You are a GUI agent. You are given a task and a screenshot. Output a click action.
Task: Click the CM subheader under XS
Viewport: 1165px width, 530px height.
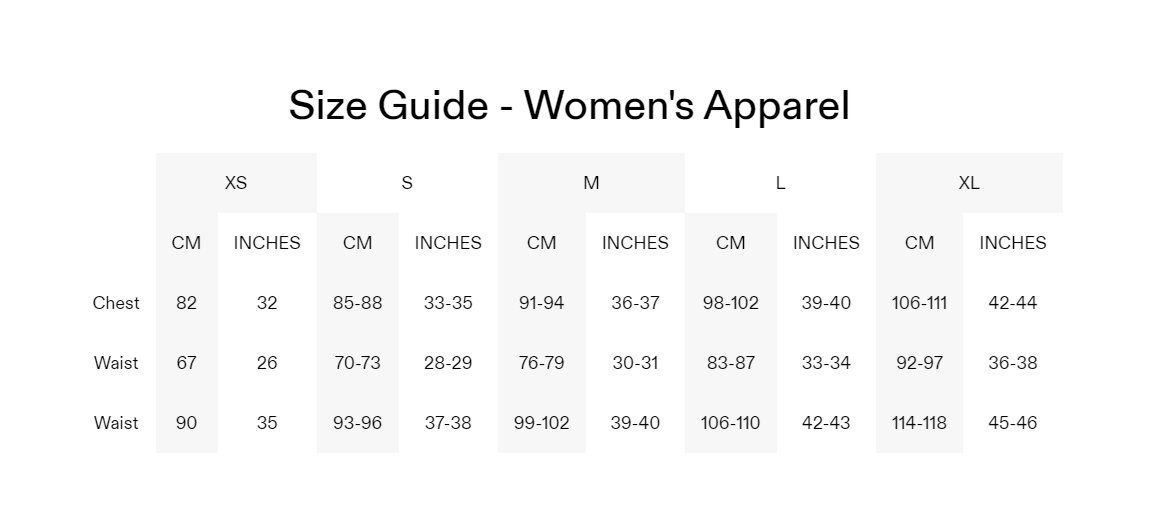point(186,243)
